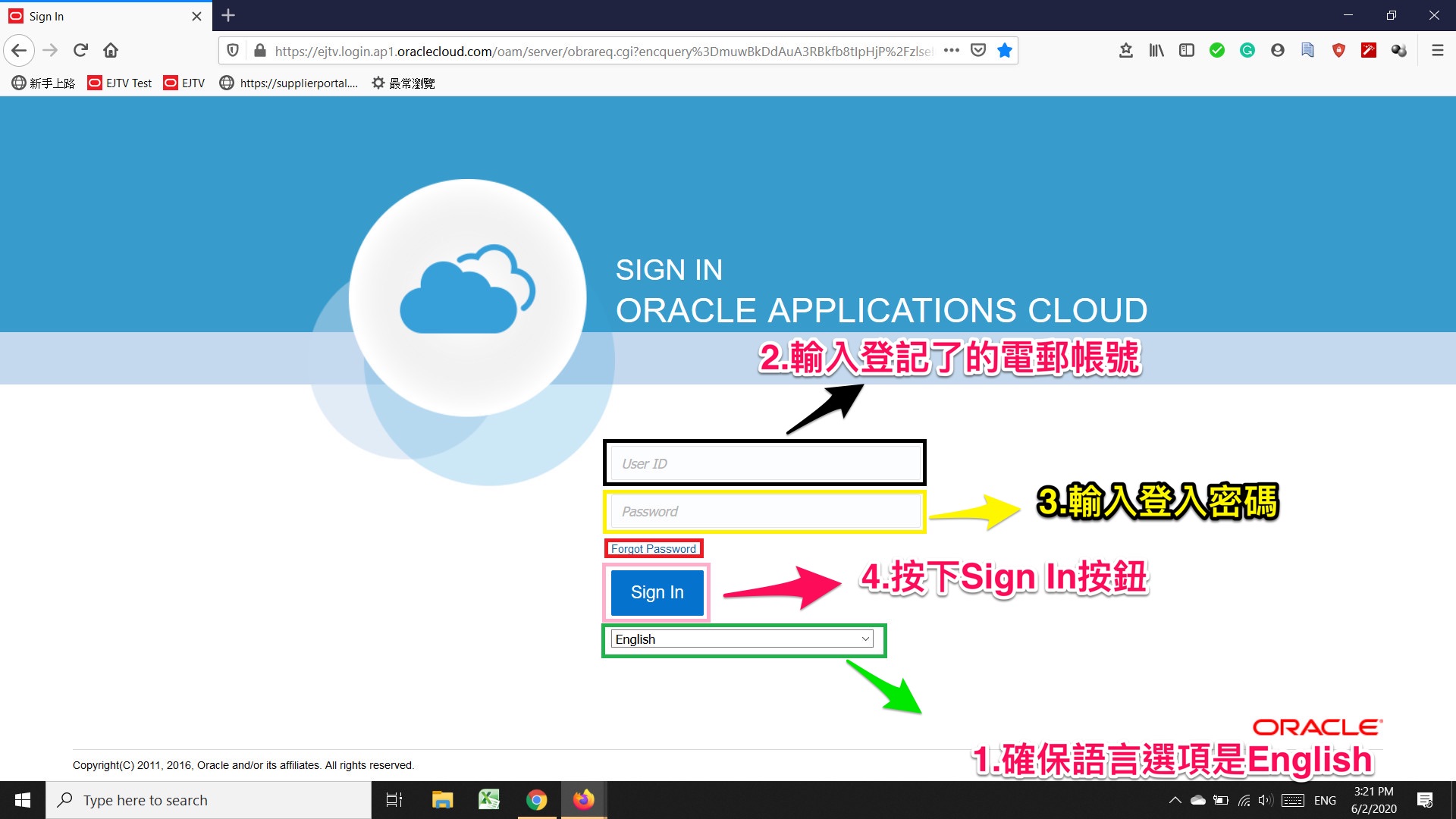Image resolution: width=1456 pixels, height=819 pixels.
Task: Focus the User ID field
Action: (765, 463)
